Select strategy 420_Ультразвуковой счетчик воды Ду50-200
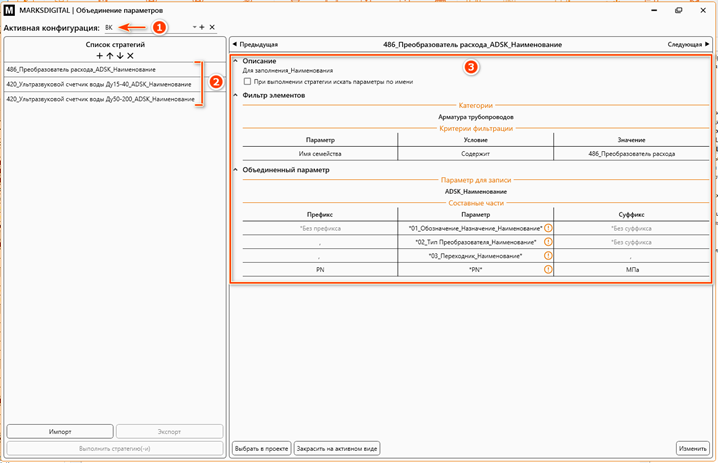The image size is (718, 463). 100,99
